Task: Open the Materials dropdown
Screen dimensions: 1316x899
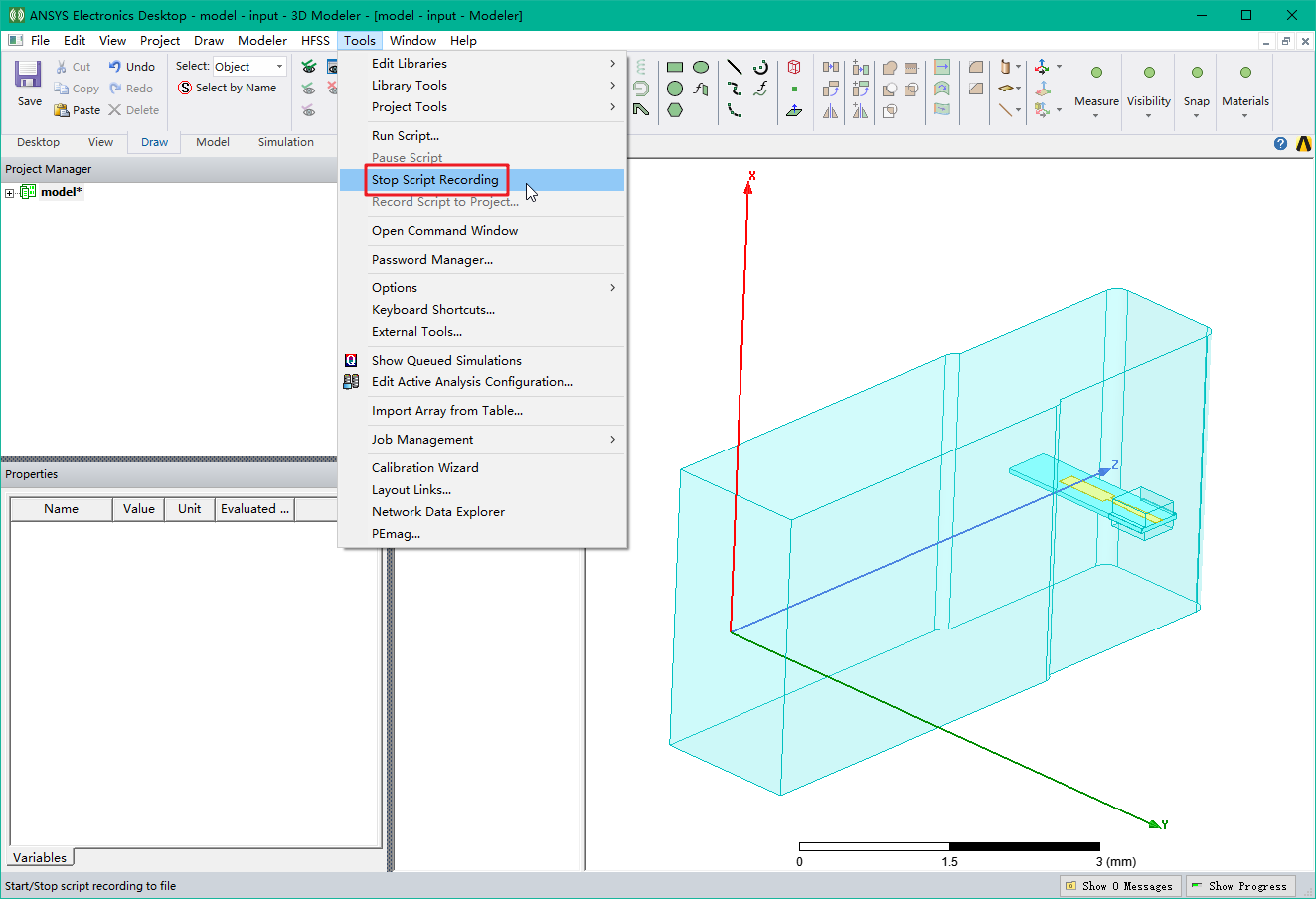Action: click(1244, 116)
